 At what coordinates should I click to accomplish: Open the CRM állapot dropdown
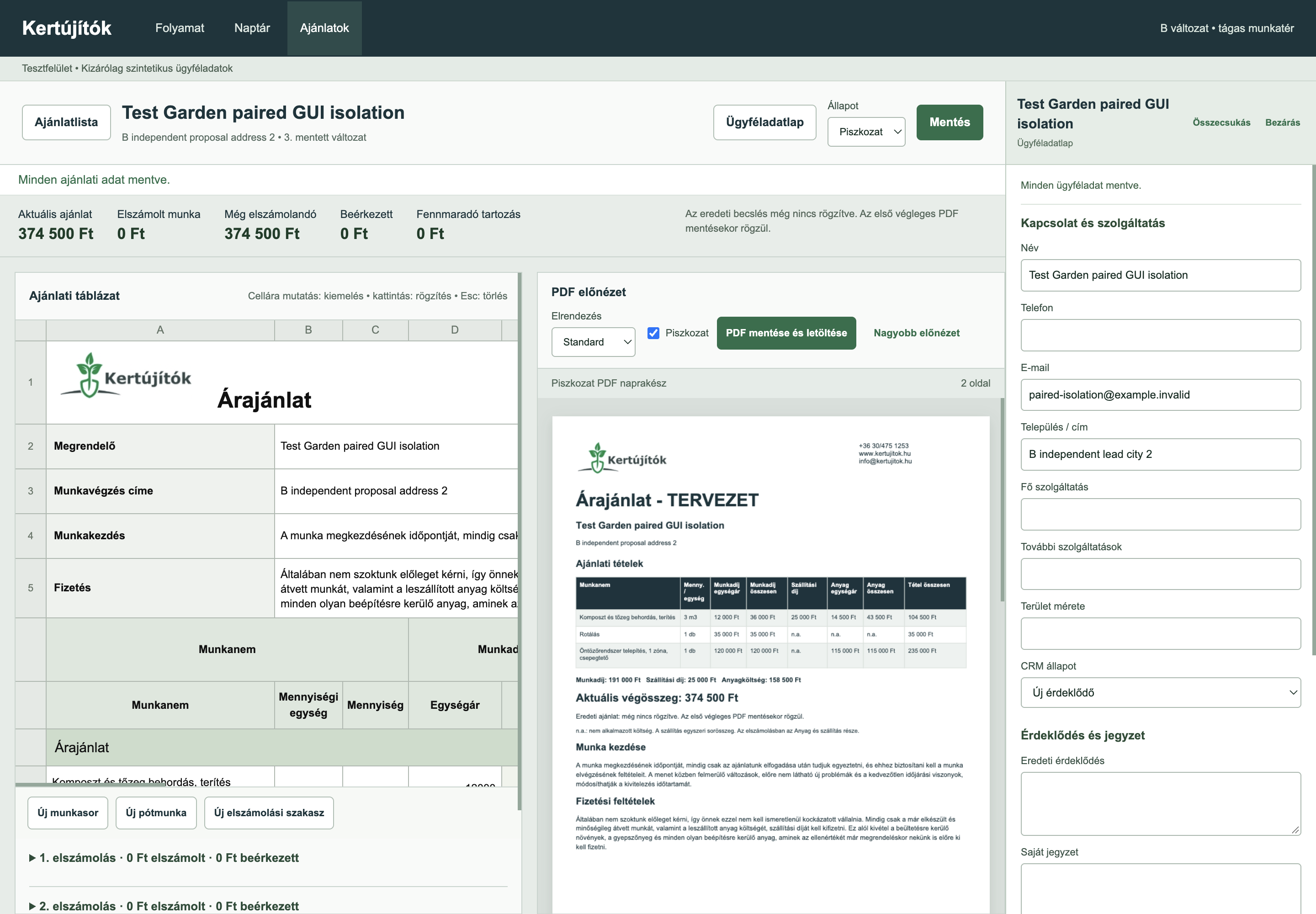point(1160,692)
